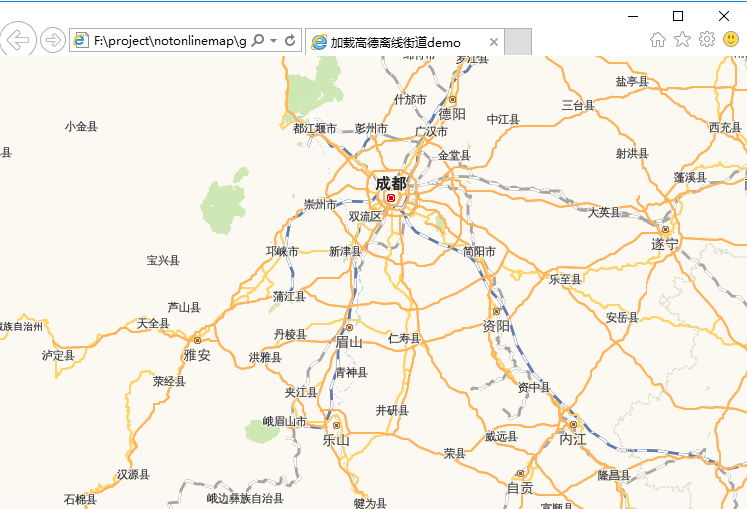Click the 盐亭县 map label
Image resolution: width=747 pixels, height=509 pixels.
pyautogui.click(x=632, y=81)
